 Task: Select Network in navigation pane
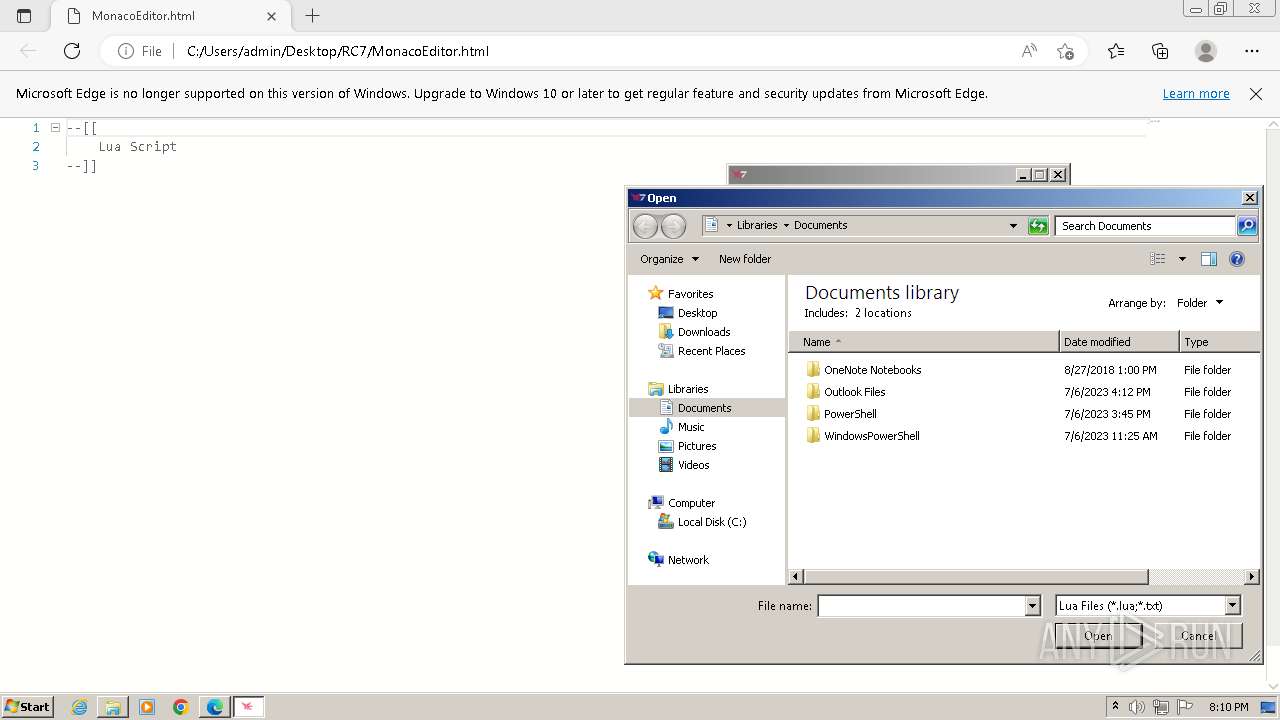click(x=688, y=560)
